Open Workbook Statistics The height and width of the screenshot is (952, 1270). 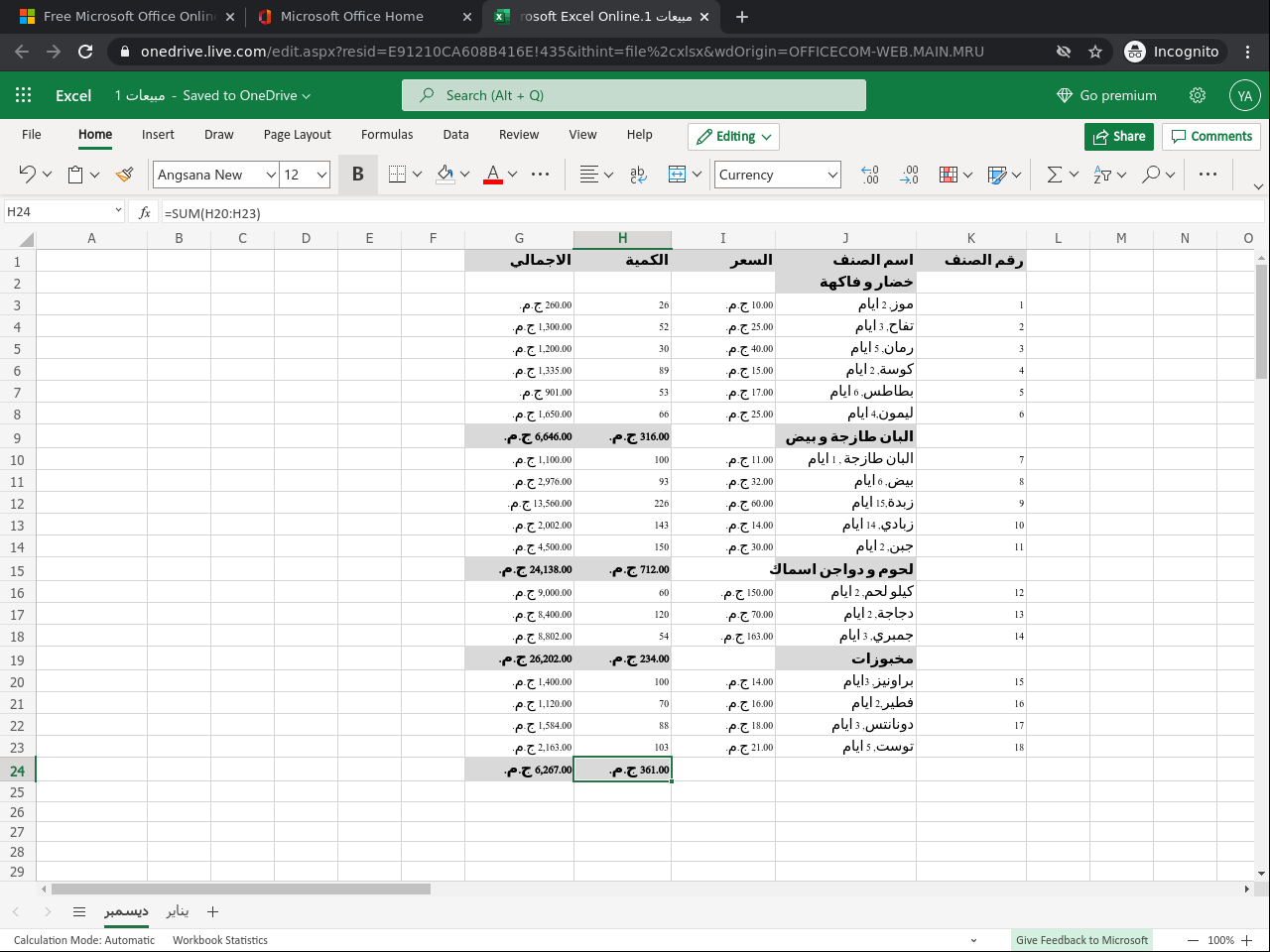(x=220, y=940)
